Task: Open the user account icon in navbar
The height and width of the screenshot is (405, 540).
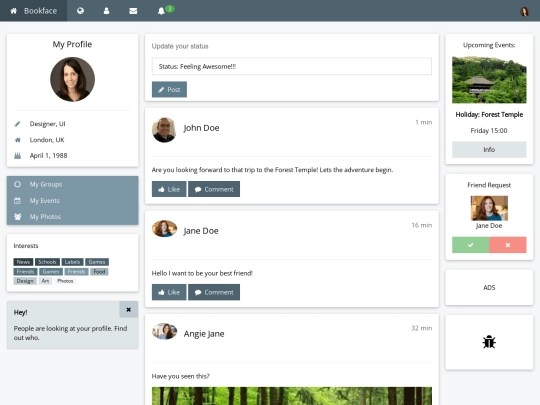Action: (106, 11)
